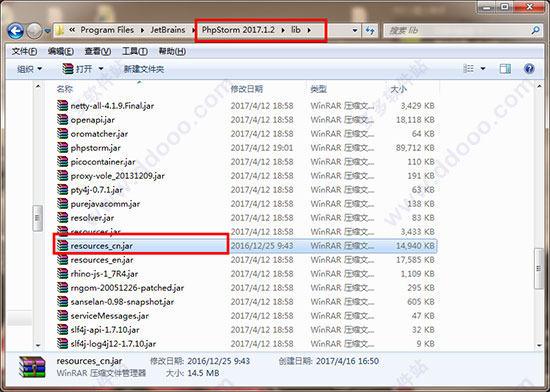Click the Forward navigation arrow
550x392 pixels.
point(34,31)
